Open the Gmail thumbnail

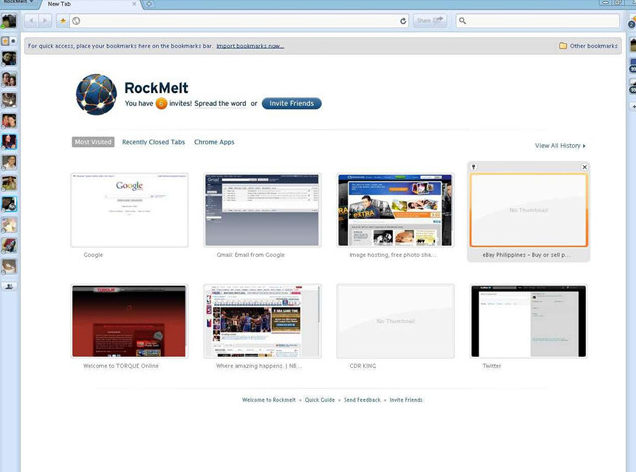262,210
